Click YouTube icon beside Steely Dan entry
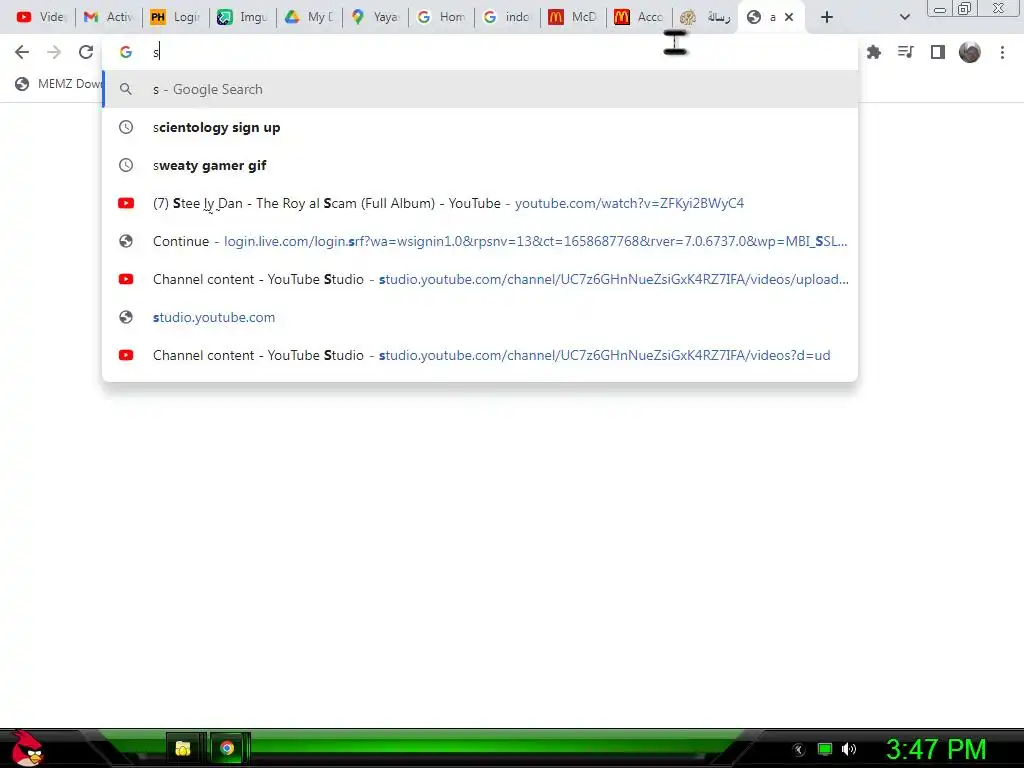 [x=126, y=203]
